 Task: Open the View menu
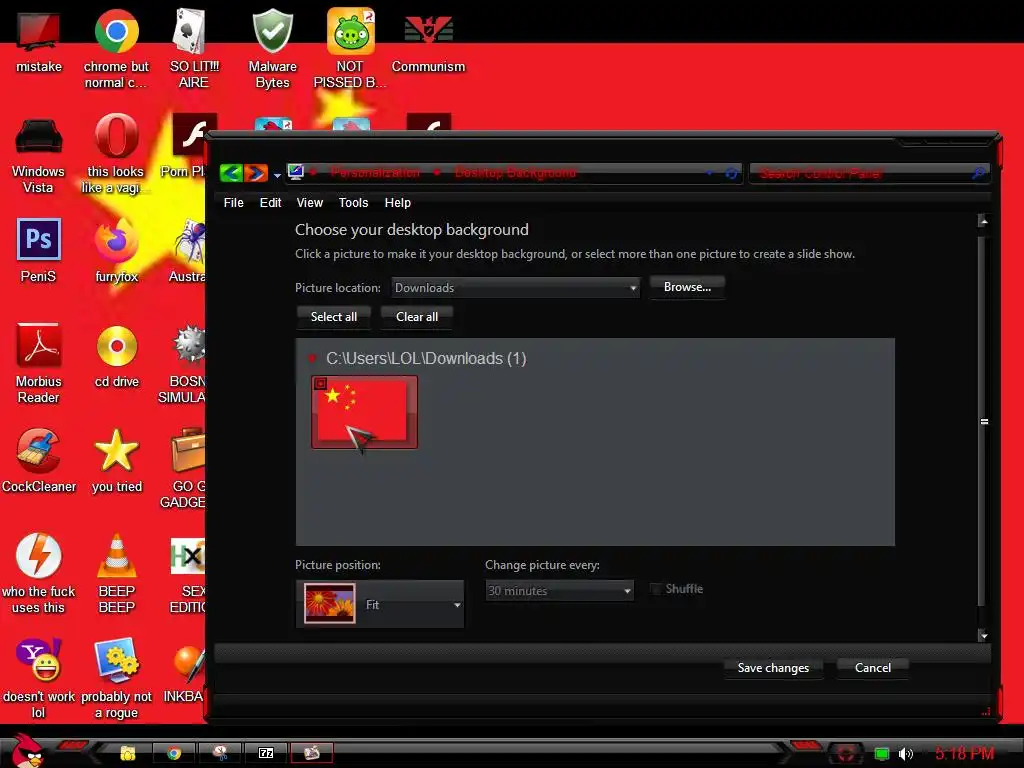coord(310,203)
